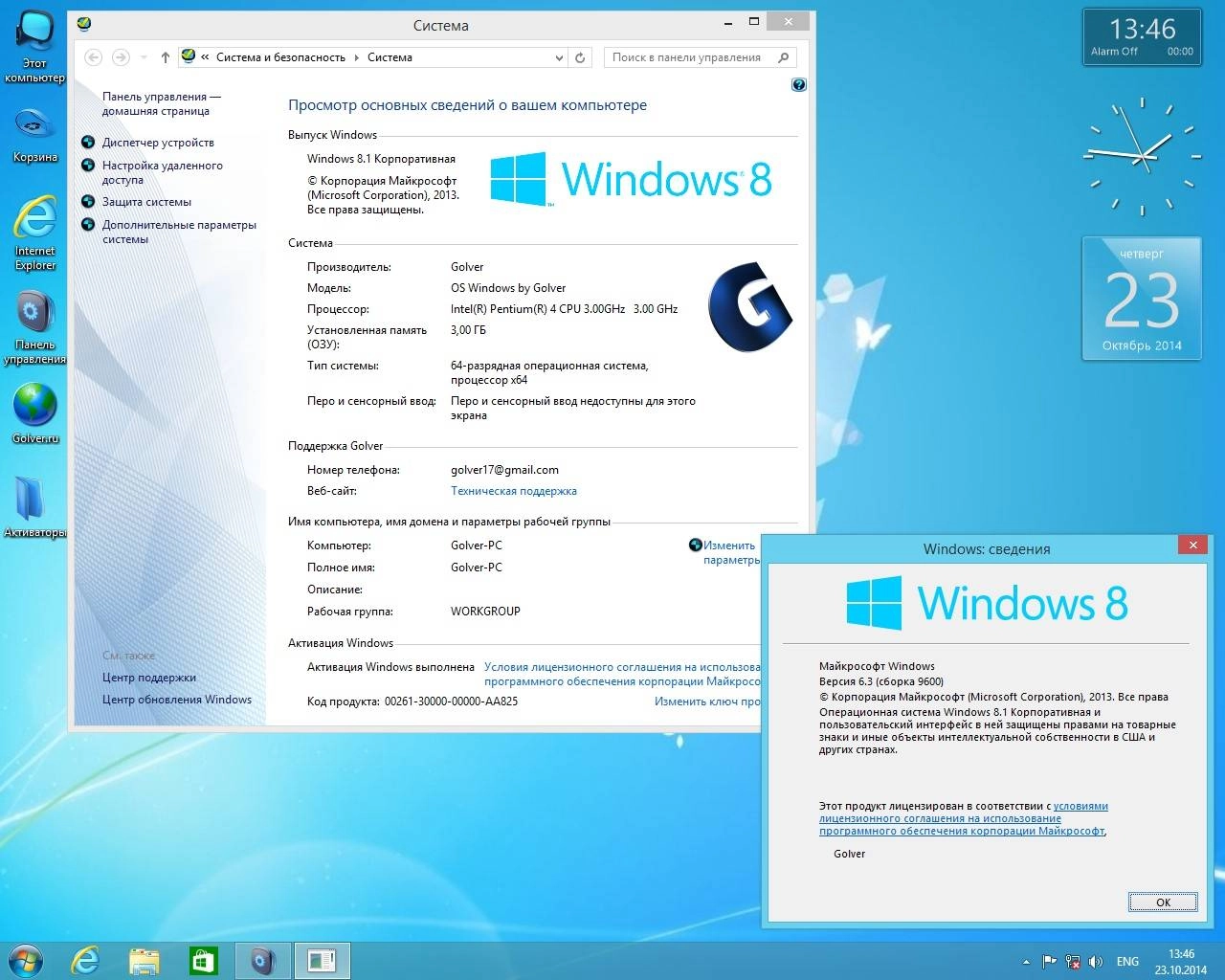Click the Golver G logo image
This screenshot has width=1225, height=980.
(x=749, y=306)
